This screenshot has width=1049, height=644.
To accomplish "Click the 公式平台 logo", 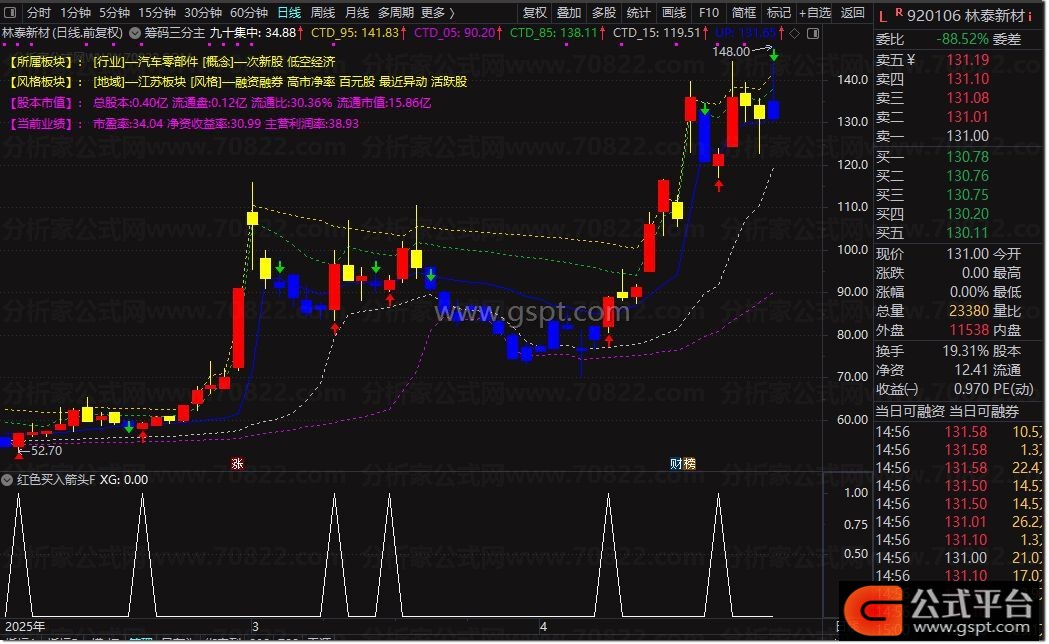I will pos(940,609).
